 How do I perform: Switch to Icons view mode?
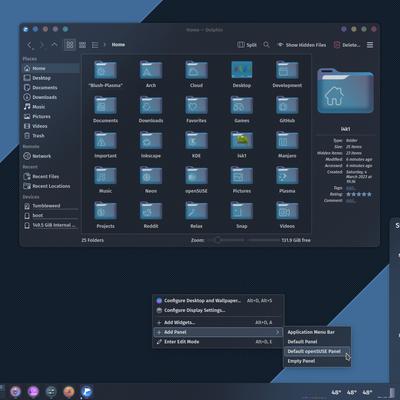(70, 45)
